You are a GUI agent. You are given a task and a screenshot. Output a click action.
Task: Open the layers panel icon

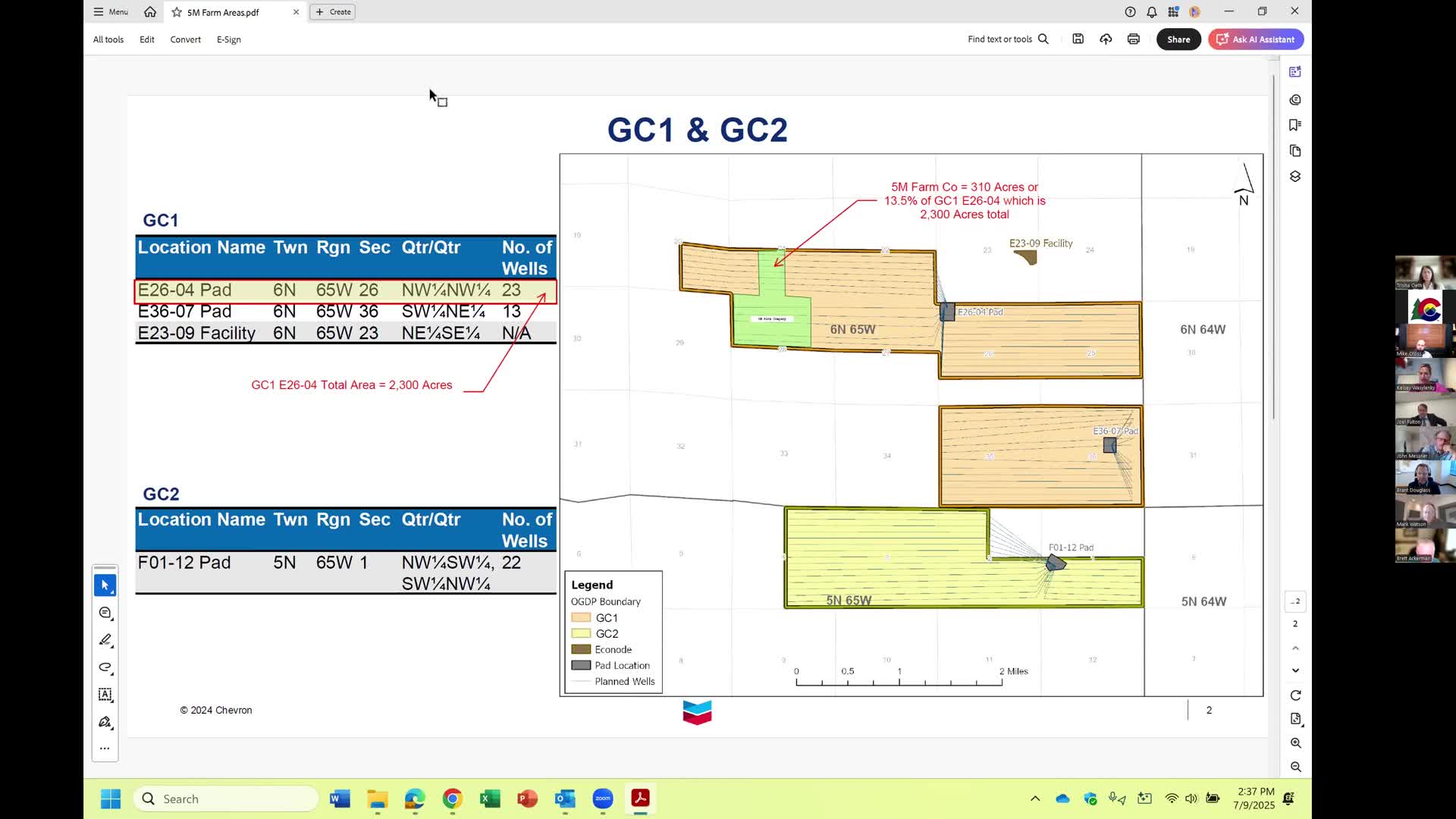pyautogui.click(x=1295, y=176)
